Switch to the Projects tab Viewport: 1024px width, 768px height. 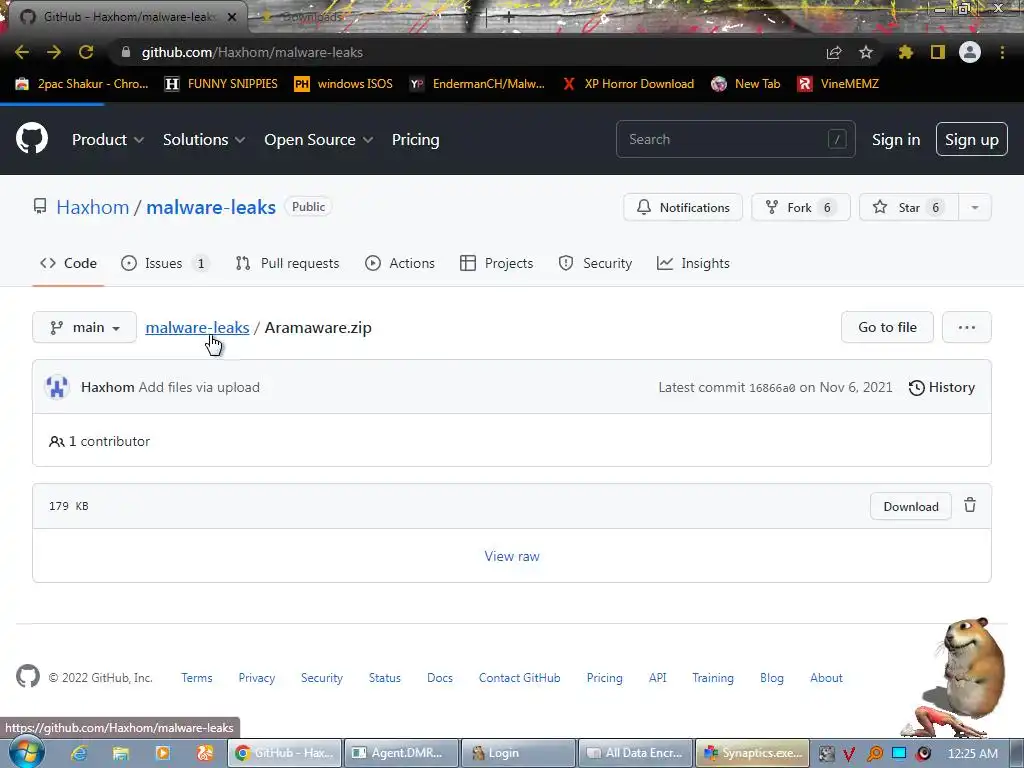coord(496,263)
